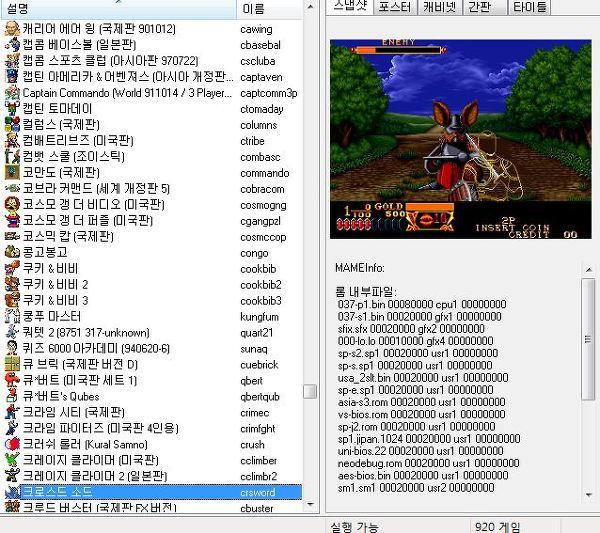Click the kungfum game icon
The height and width of the screenshot is (533, 600).
coord(12,316)
